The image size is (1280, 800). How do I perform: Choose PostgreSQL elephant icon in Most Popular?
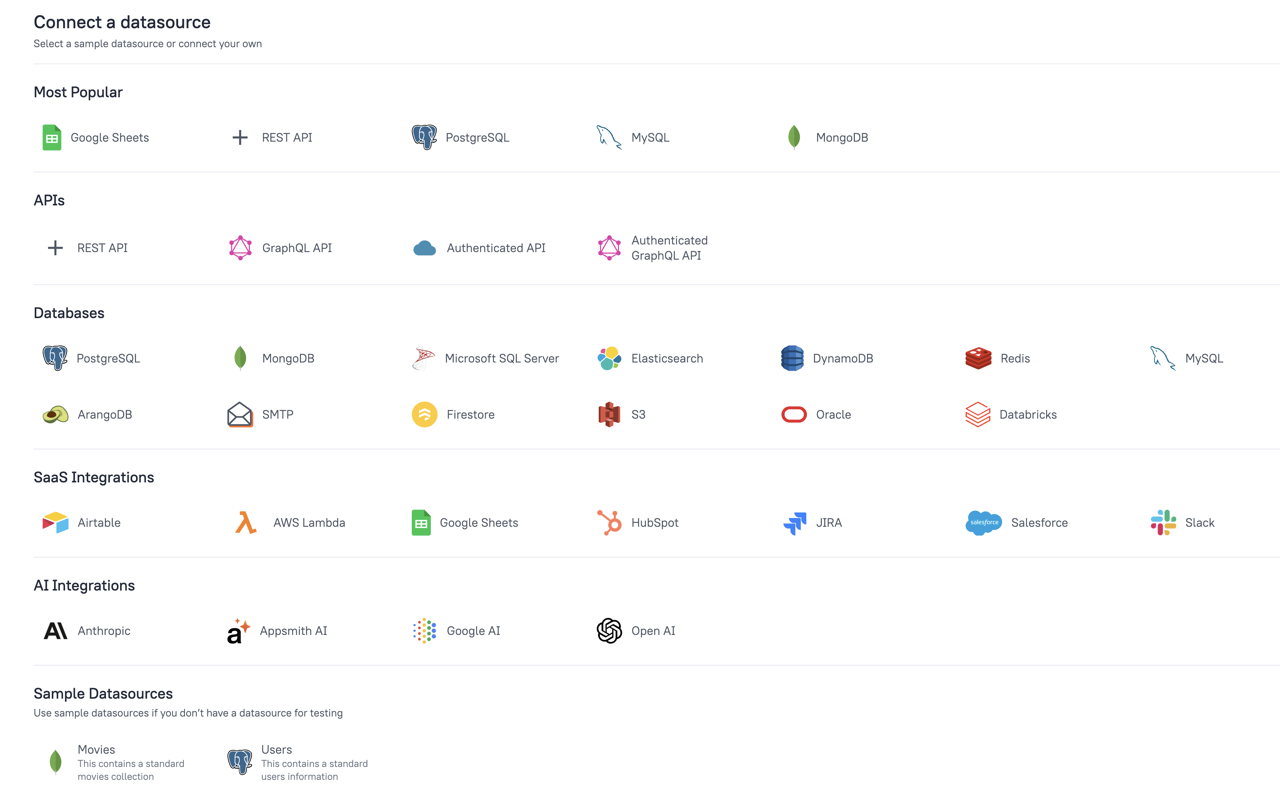(x=424, y=137)
